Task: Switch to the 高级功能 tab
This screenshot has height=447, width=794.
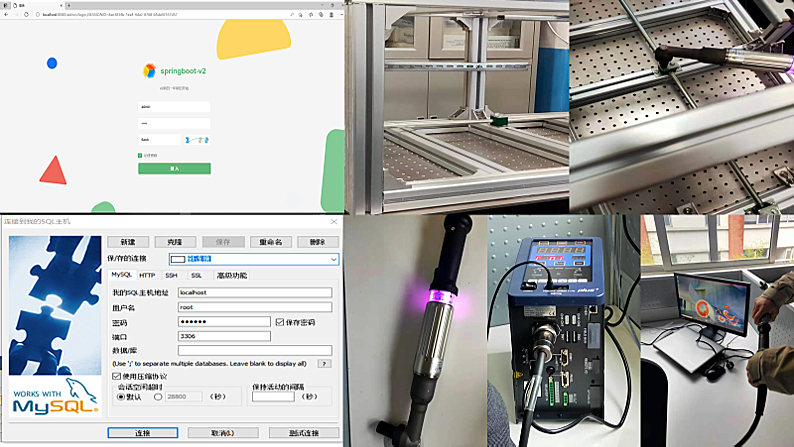Action: (x=232, y=275)
